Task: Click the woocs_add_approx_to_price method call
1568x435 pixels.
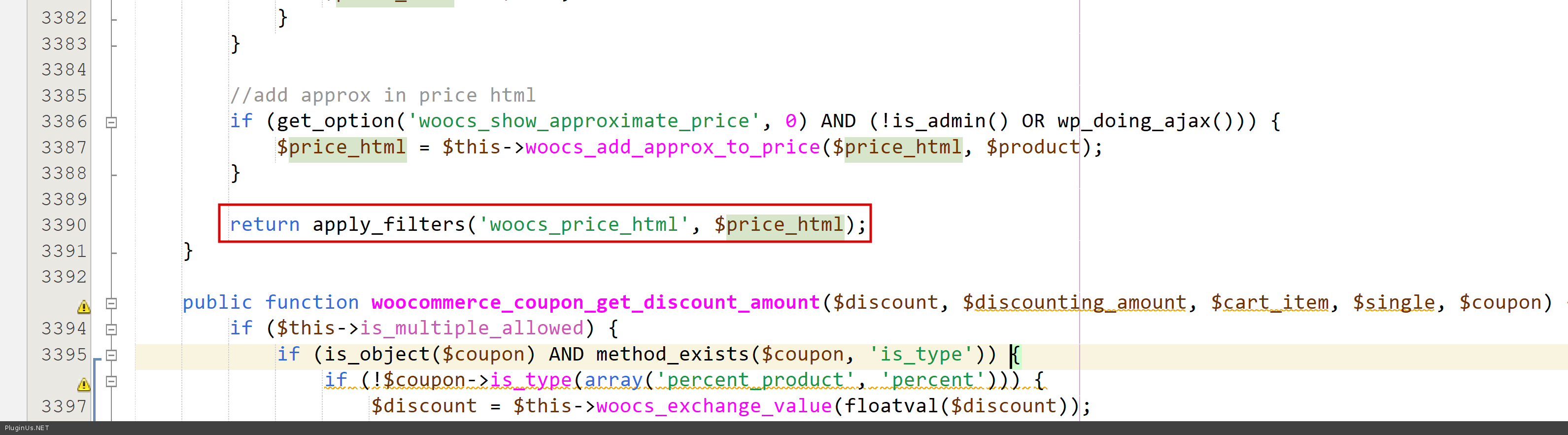Action: (672, 147)
